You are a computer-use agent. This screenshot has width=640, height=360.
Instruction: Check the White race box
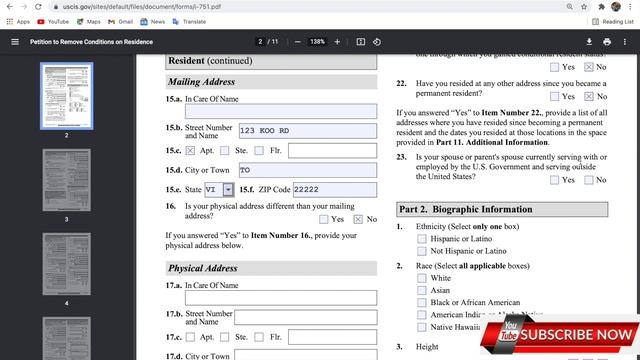click(x=422, y=278)
